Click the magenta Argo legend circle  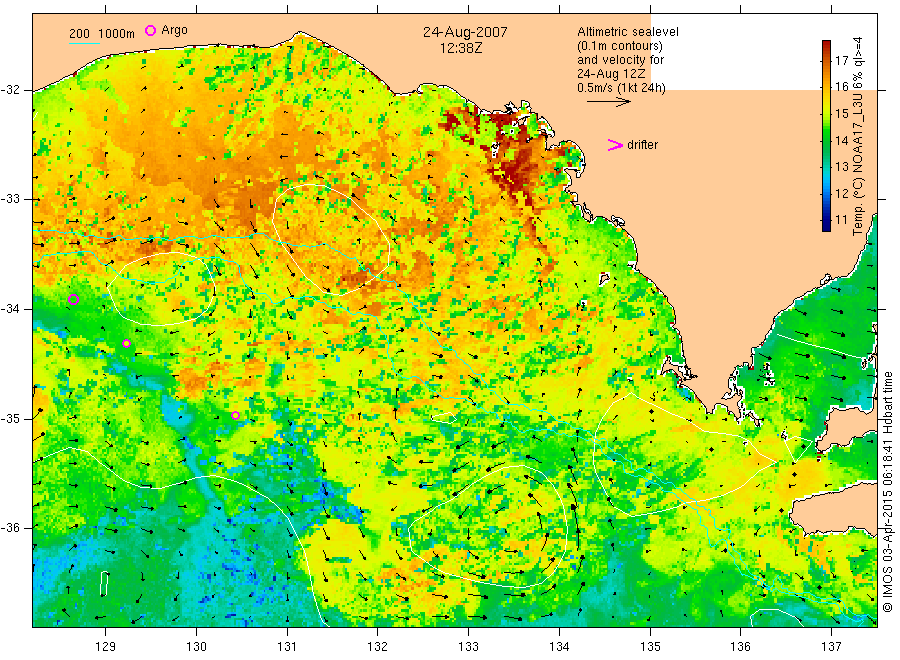[150, 30]
